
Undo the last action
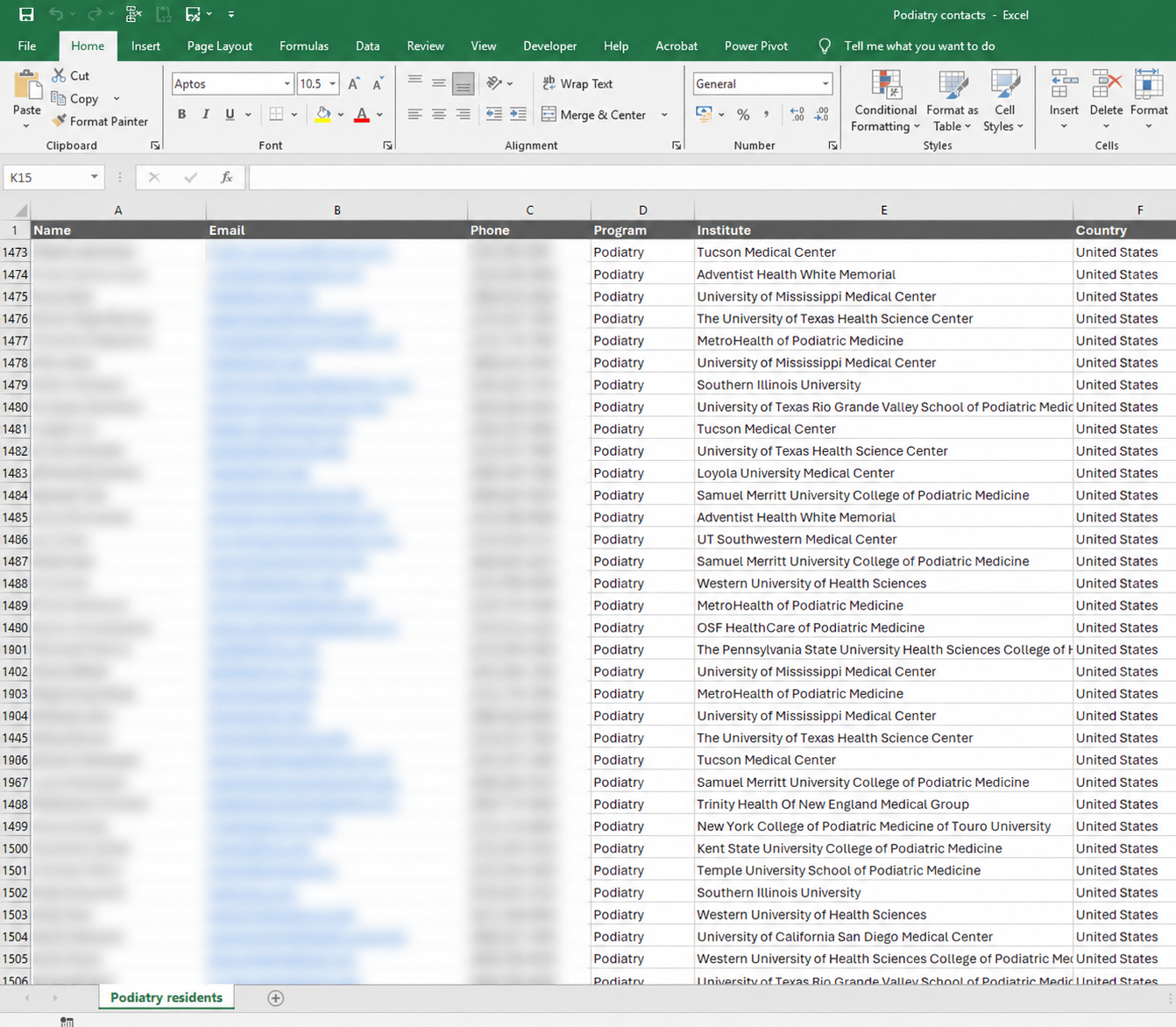(56, 14)
